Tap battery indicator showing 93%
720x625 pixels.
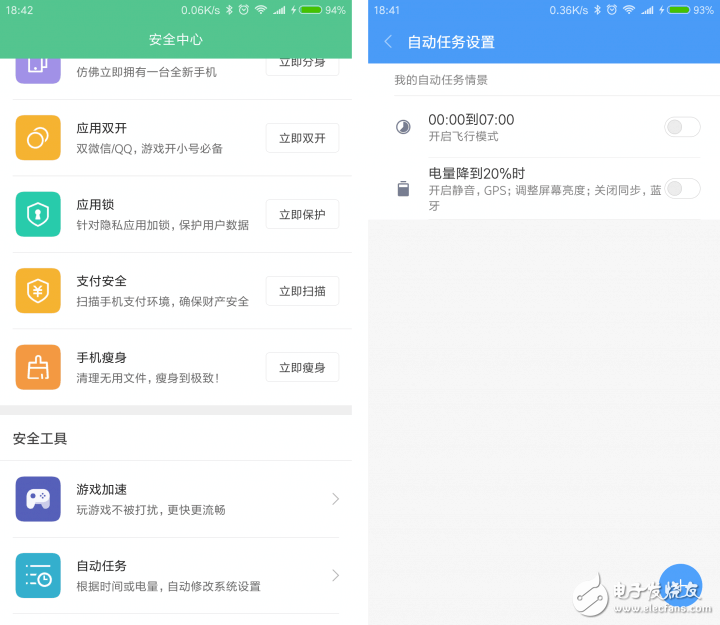click(679, 10)
